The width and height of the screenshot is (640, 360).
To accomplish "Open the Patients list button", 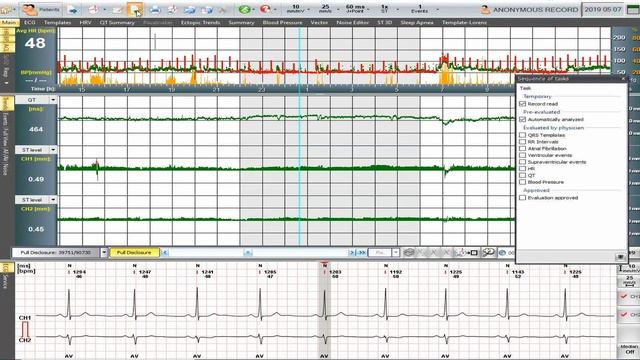I will tap(41, 9).
